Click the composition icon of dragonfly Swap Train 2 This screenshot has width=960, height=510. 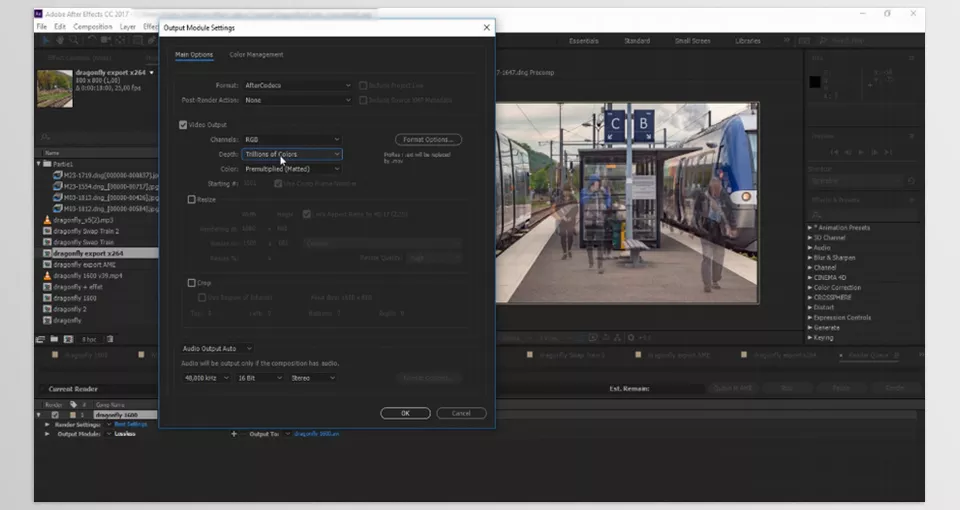pos(47,231)
